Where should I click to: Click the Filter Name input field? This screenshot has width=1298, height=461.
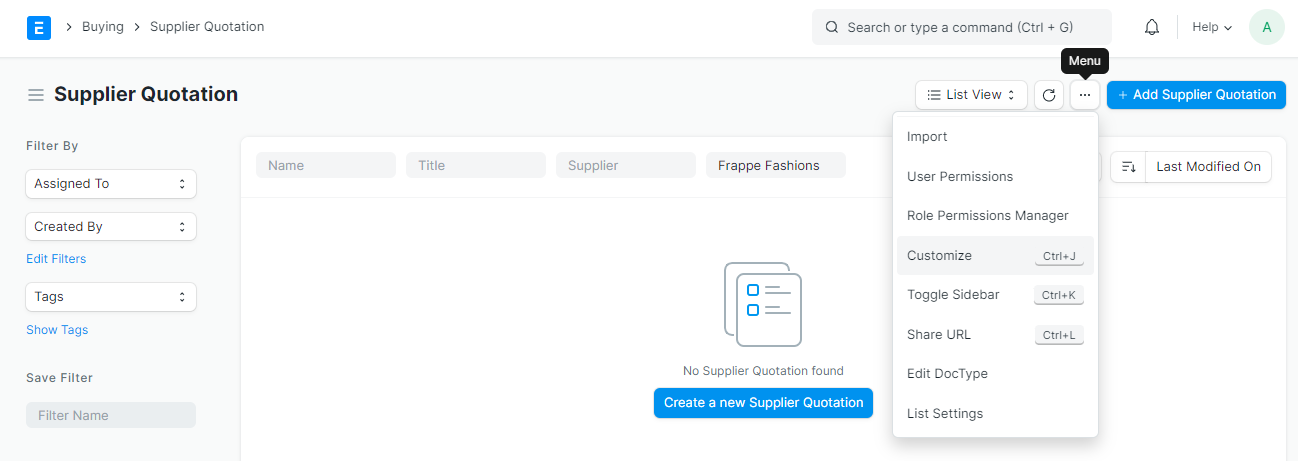110,415
